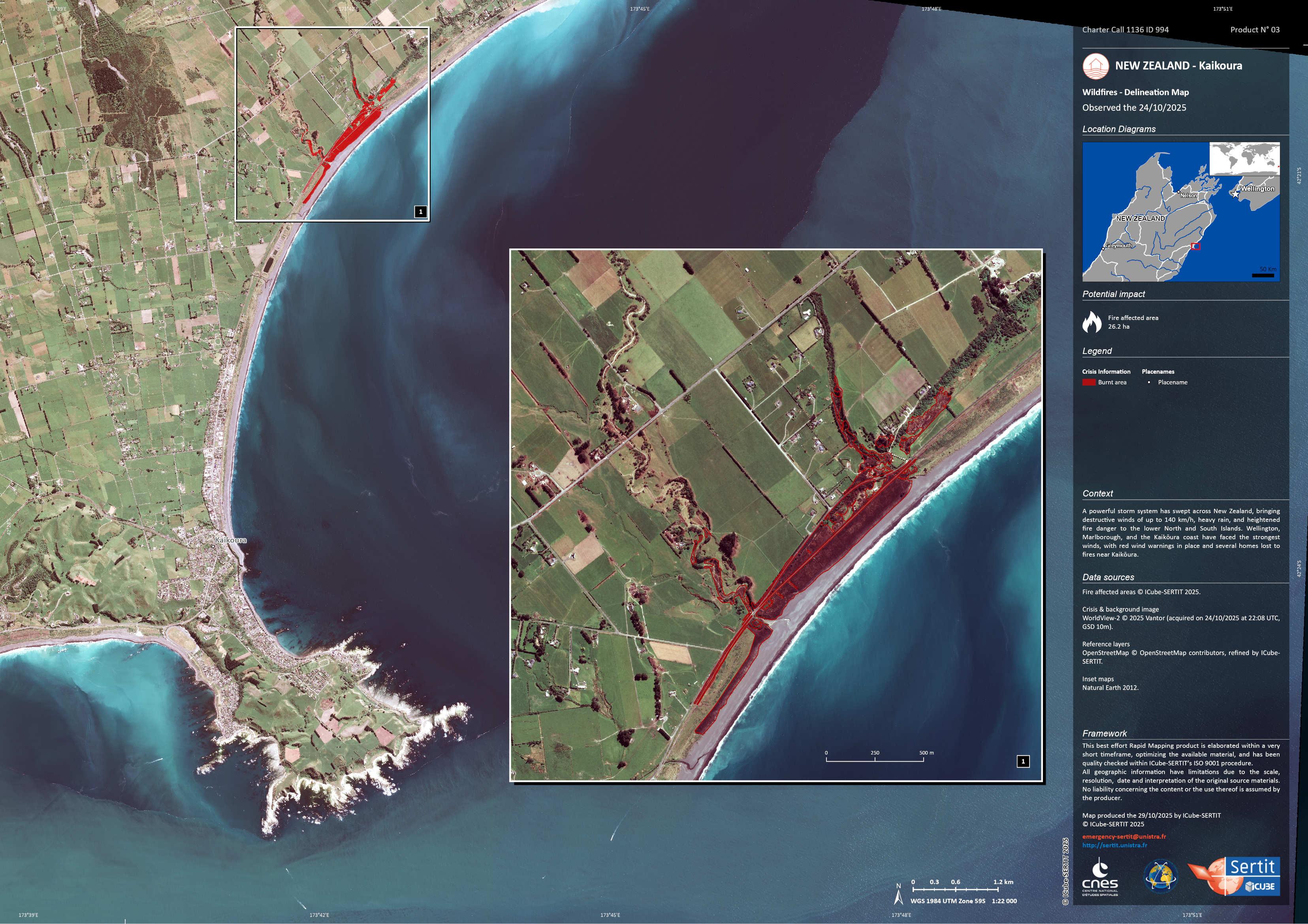Click the NEW ZEALAND - Kaikoura title
The image size is (1308, 924).
[1178, 66]
